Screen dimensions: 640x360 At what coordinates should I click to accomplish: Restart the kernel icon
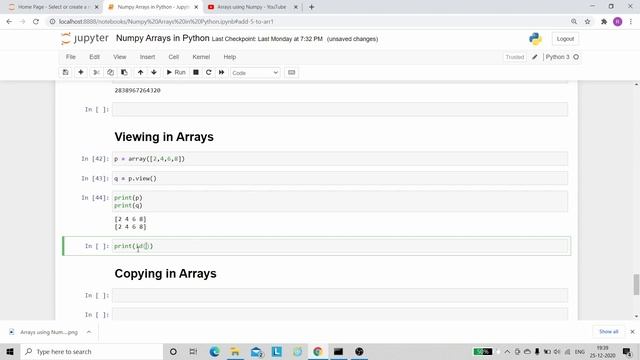209,72
